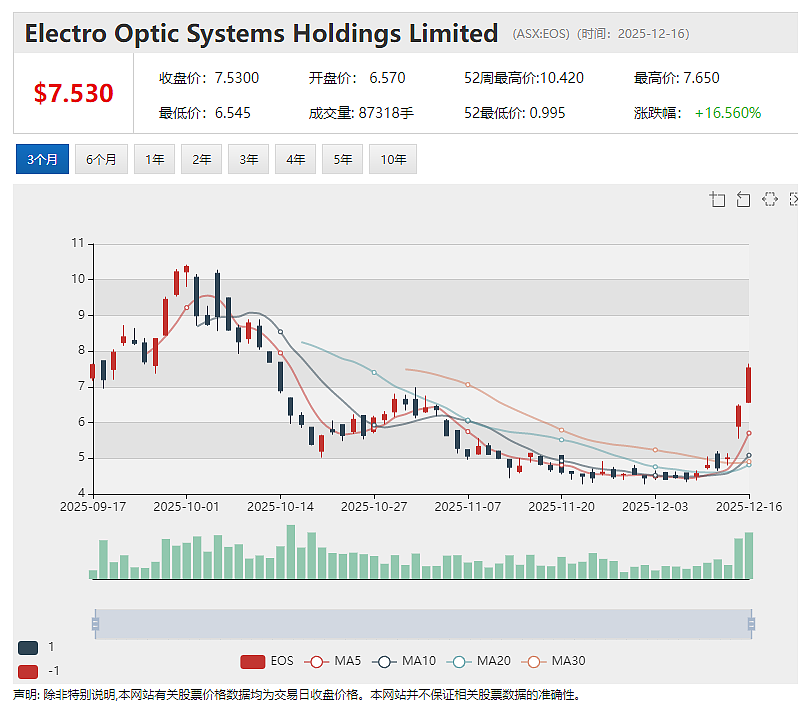The height and width of the screenshot is (714, 810).
Task: Click the 2025-12-16 header date
Action: [651, 34]
